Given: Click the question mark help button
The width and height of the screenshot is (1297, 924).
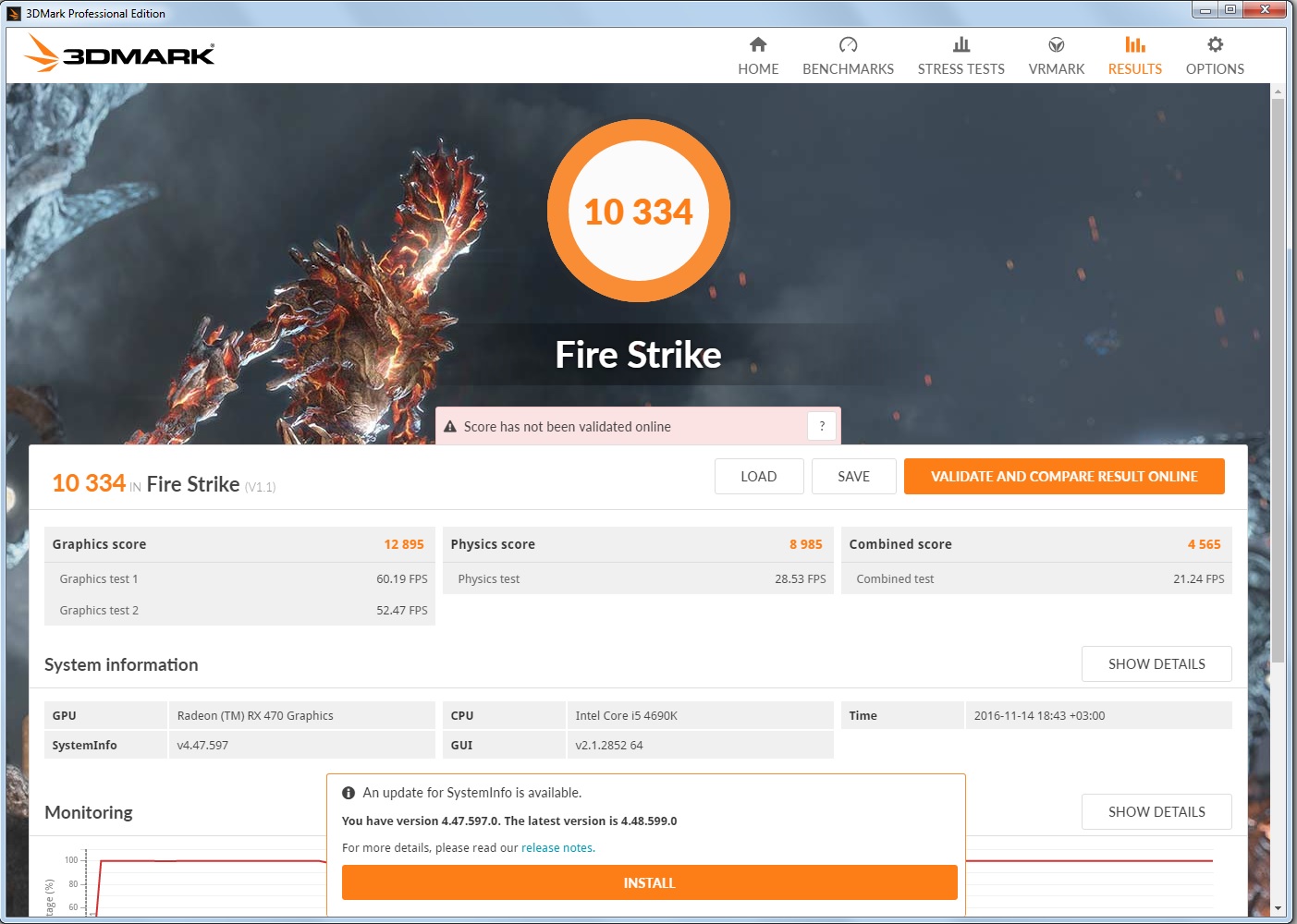Looking at the screenshot, I should tap(822, 426).
